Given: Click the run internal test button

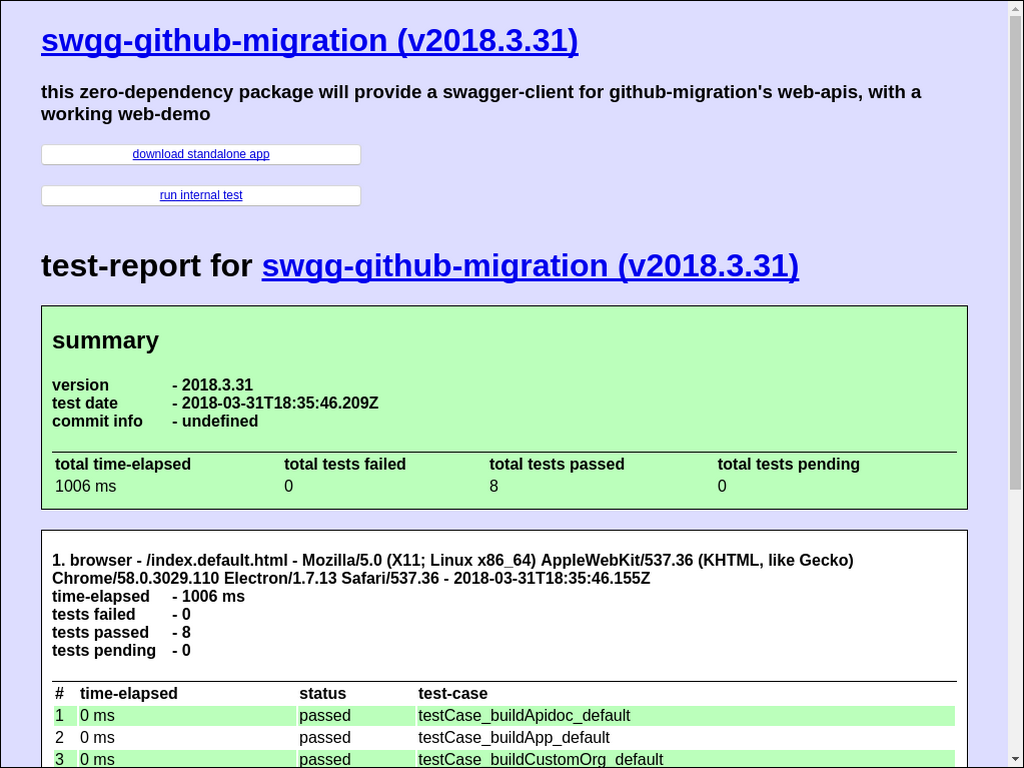Looking at the screenshot, I should coord(201,195).
